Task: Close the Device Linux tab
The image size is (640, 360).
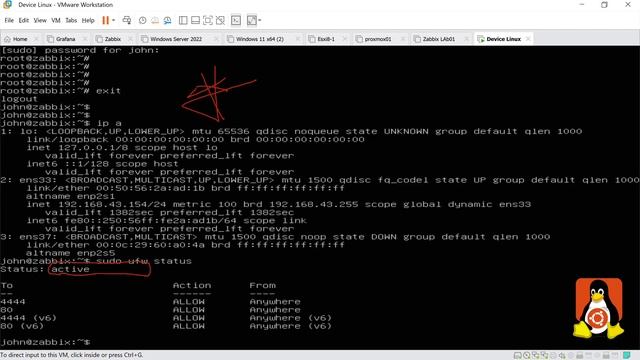Action: 528,39
